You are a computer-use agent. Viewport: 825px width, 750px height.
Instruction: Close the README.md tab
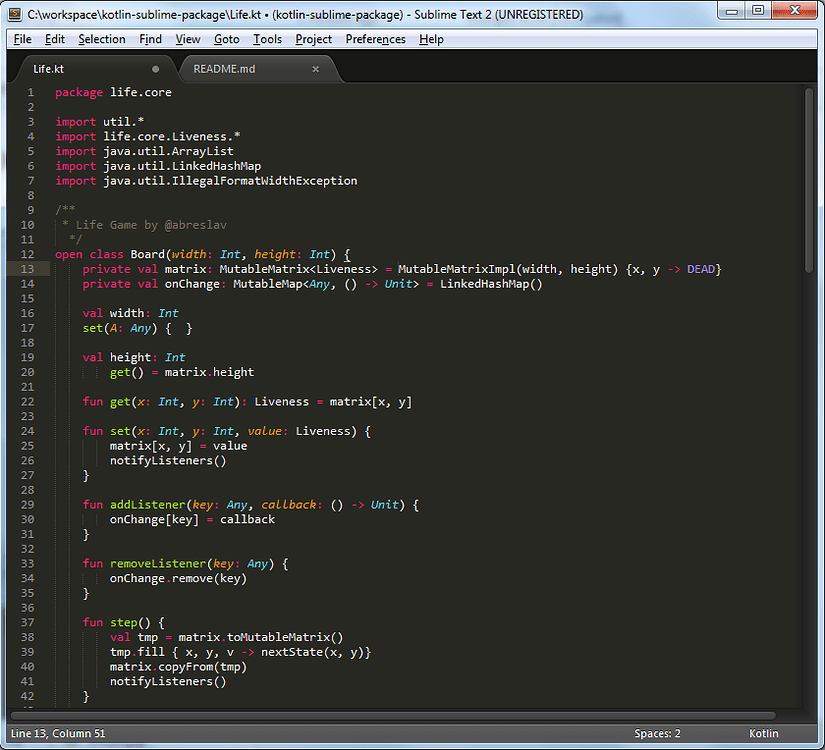tap(315, 68)
